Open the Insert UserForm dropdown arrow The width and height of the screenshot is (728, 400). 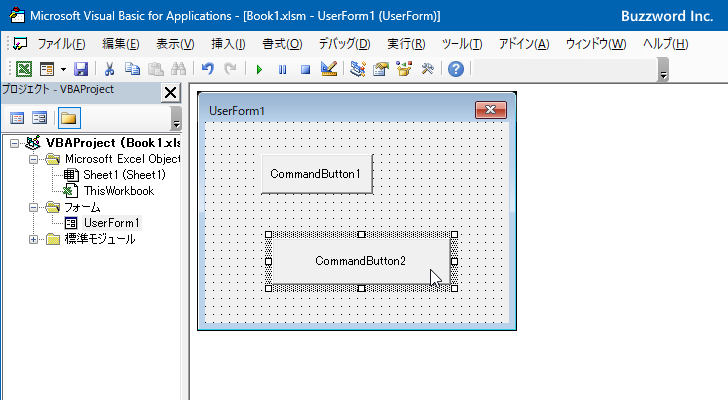63,70
